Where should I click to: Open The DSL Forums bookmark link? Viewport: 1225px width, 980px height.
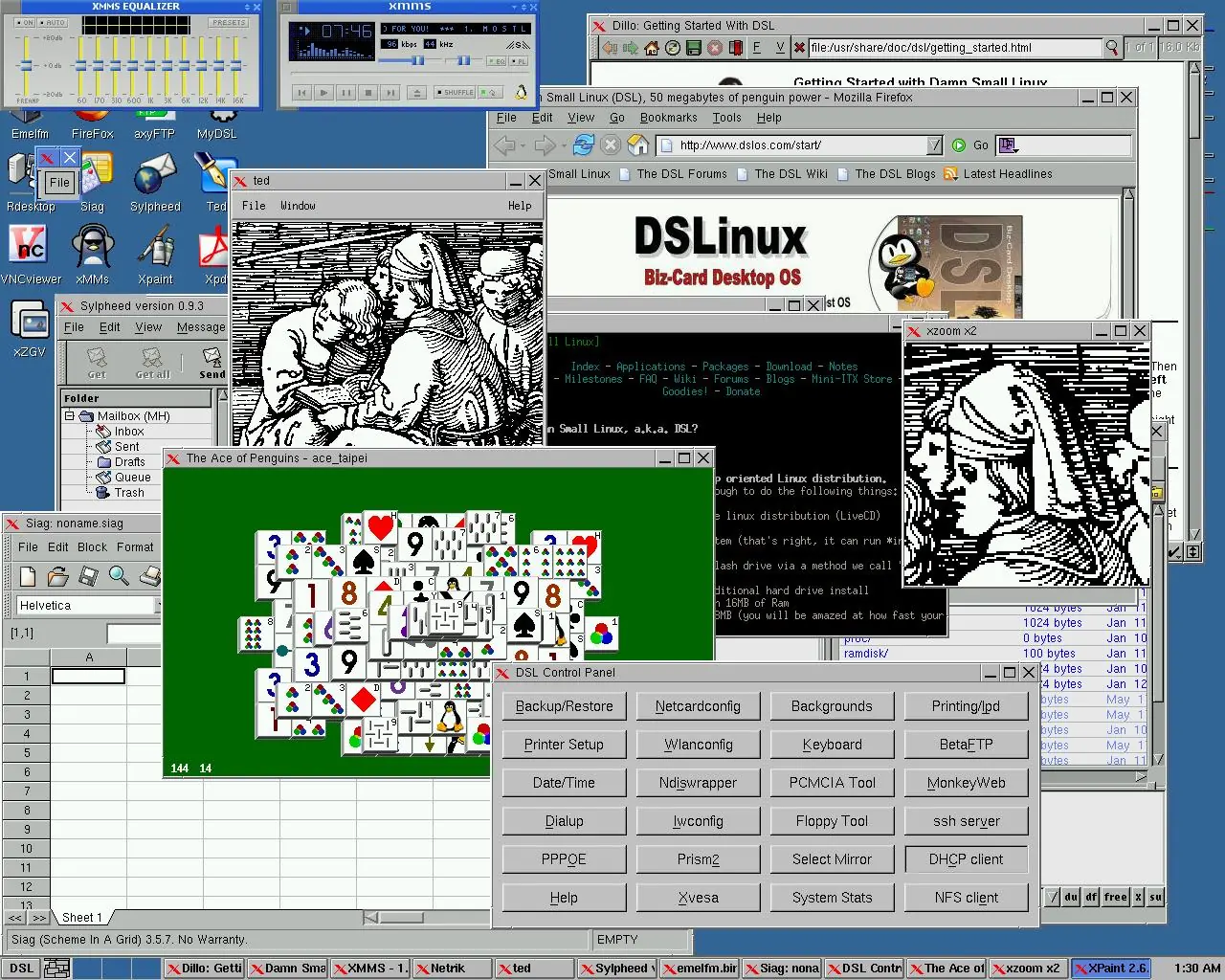pos(681,173)
